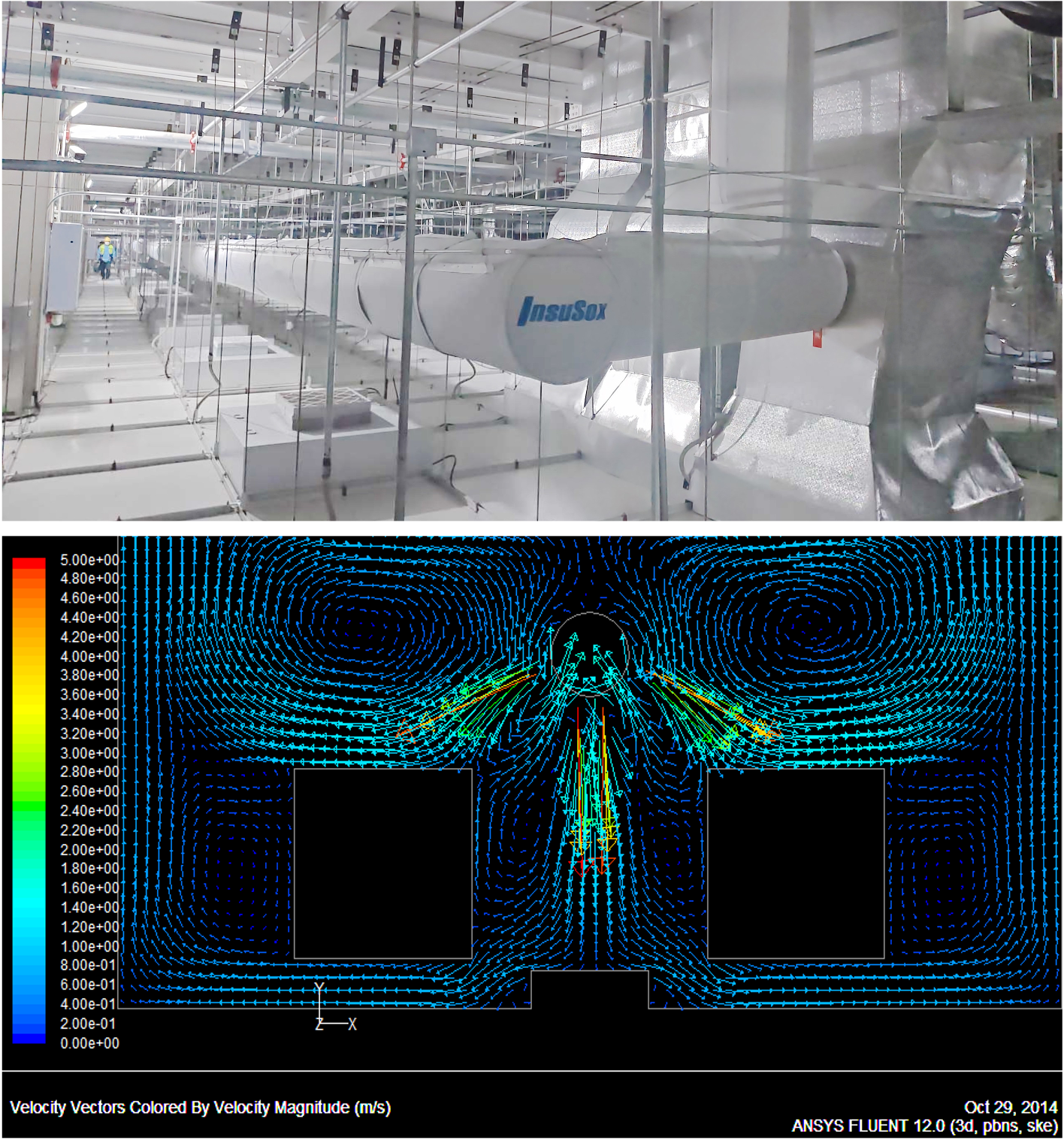
Task: Click the red top of the color legend
Action: [29, 563]
